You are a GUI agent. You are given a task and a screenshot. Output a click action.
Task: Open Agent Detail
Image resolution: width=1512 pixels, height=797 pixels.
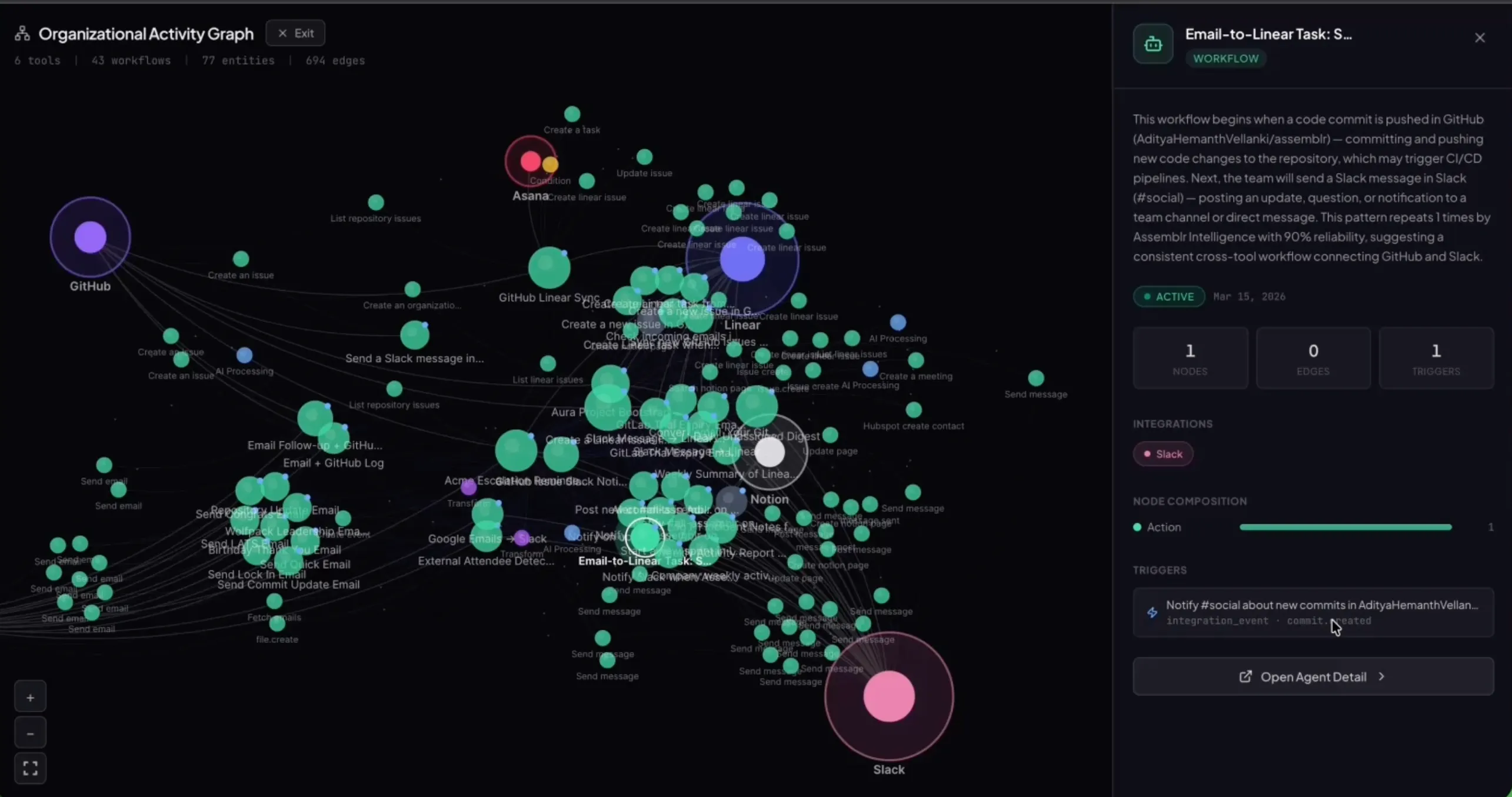point(1313,676)
